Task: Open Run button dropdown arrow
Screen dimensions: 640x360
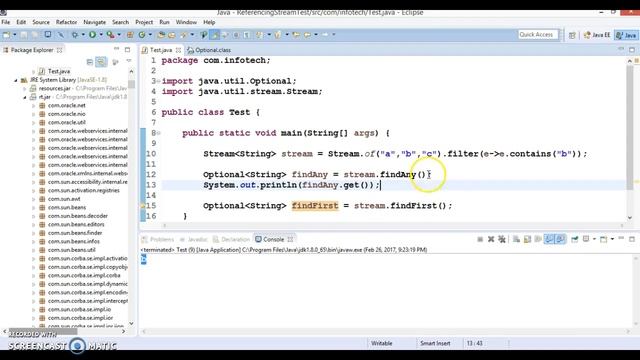Action: click(x=101, y=35)
